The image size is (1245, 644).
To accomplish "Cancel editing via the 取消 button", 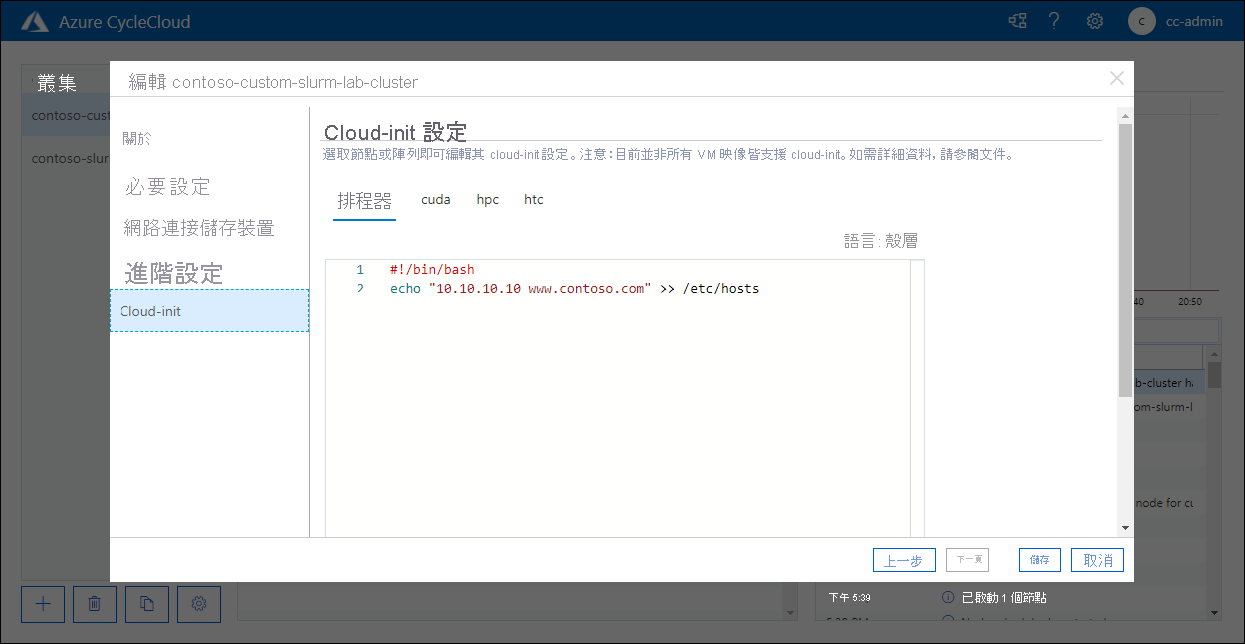I will (1097, 560).
